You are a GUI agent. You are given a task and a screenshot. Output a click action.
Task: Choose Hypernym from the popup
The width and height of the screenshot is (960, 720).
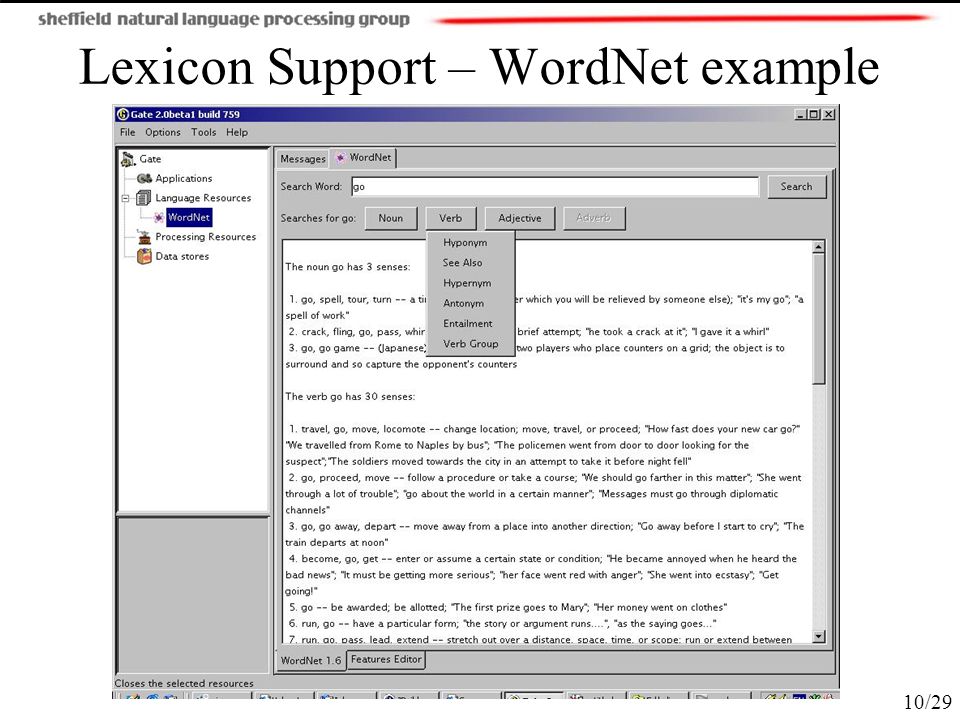click(x=470, y=283)
